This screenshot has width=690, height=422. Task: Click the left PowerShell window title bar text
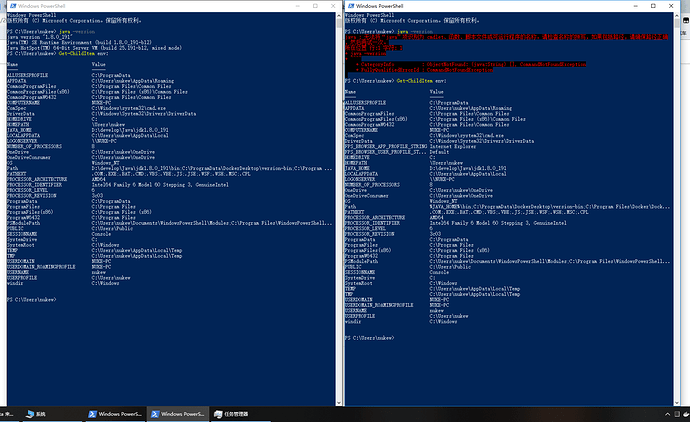point(41,6)
